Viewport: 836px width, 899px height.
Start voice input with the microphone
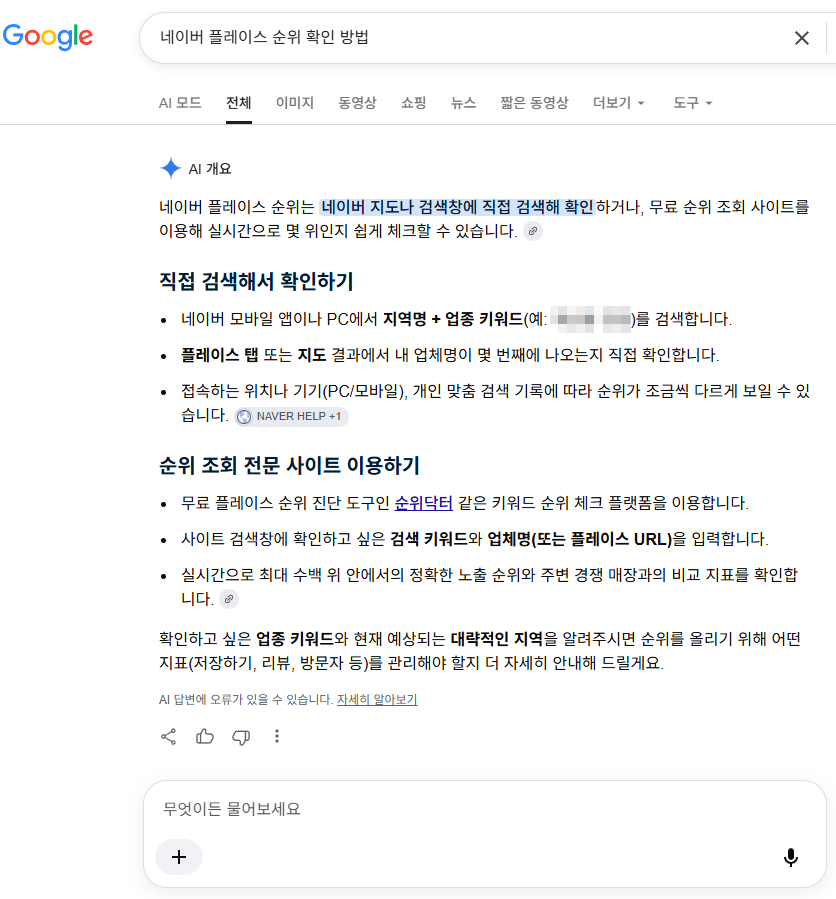[x=791, y=857]
